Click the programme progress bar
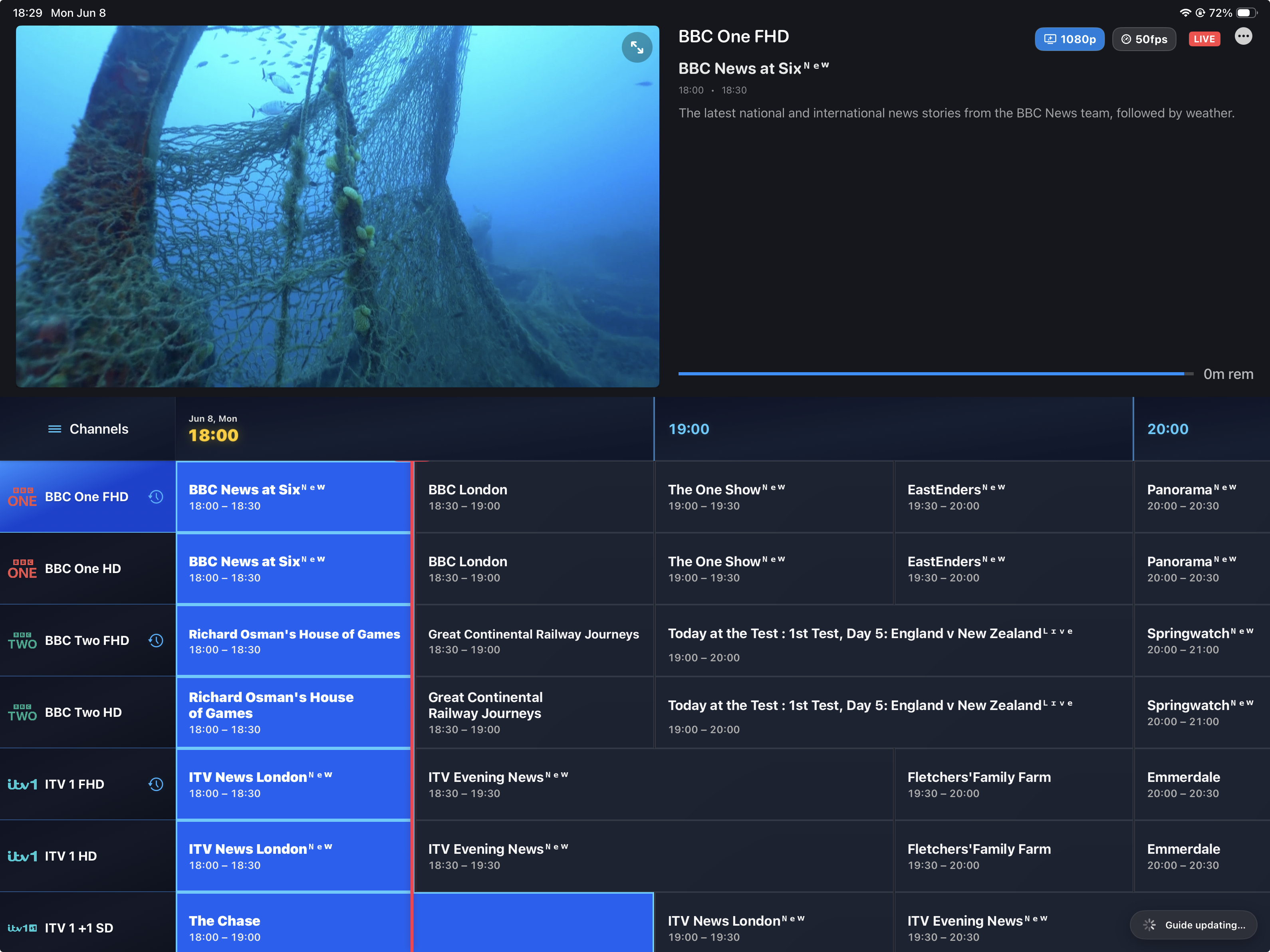The image size is (1270, 952). click(935, 374)
